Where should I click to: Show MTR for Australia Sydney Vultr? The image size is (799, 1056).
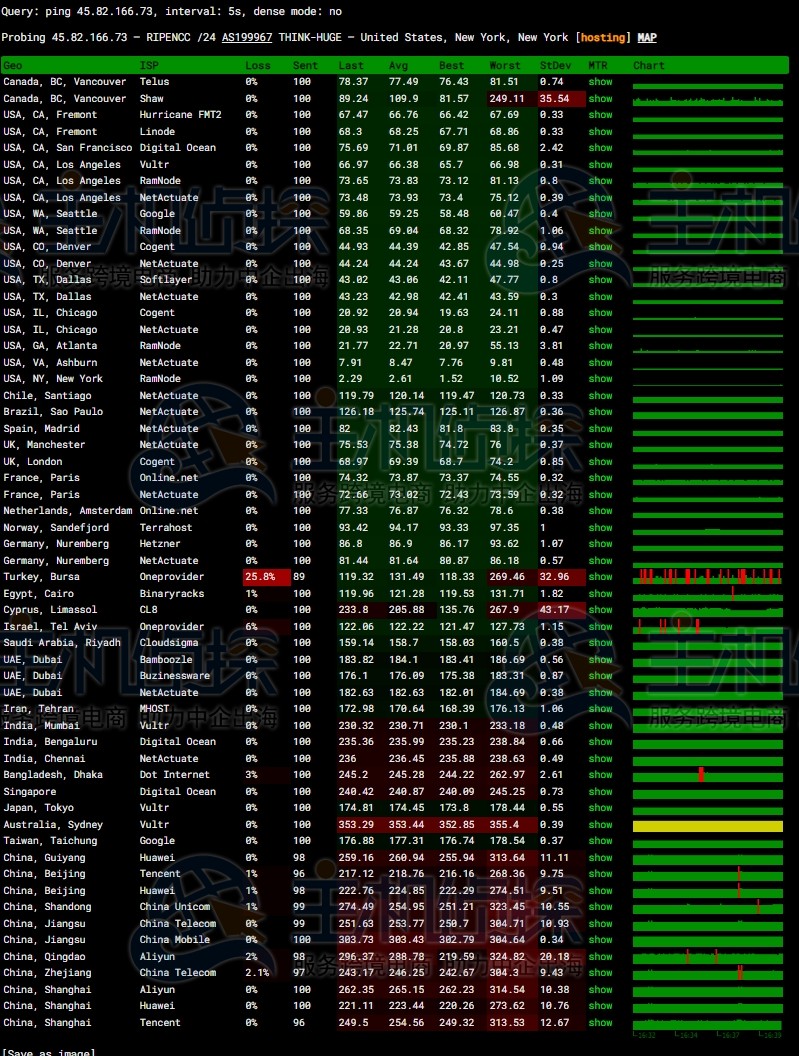click(600, 824)
